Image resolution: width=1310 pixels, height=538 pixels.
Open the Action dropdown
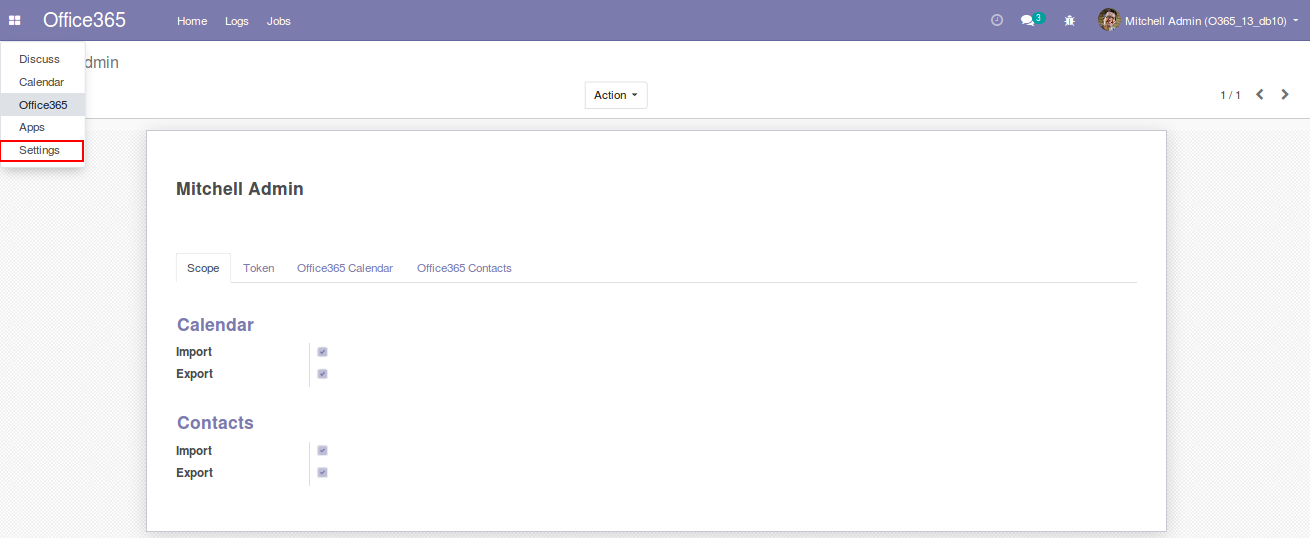tap(616, 95)
